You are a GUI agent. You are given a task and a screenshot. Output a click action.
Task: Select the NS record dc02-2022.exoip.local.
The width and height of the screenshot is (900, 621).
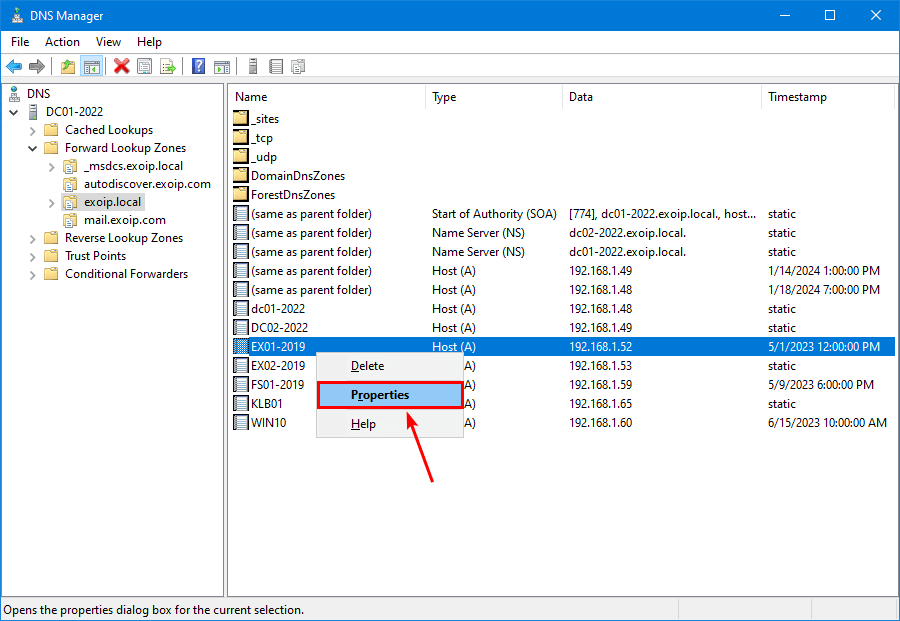(563, 233)
